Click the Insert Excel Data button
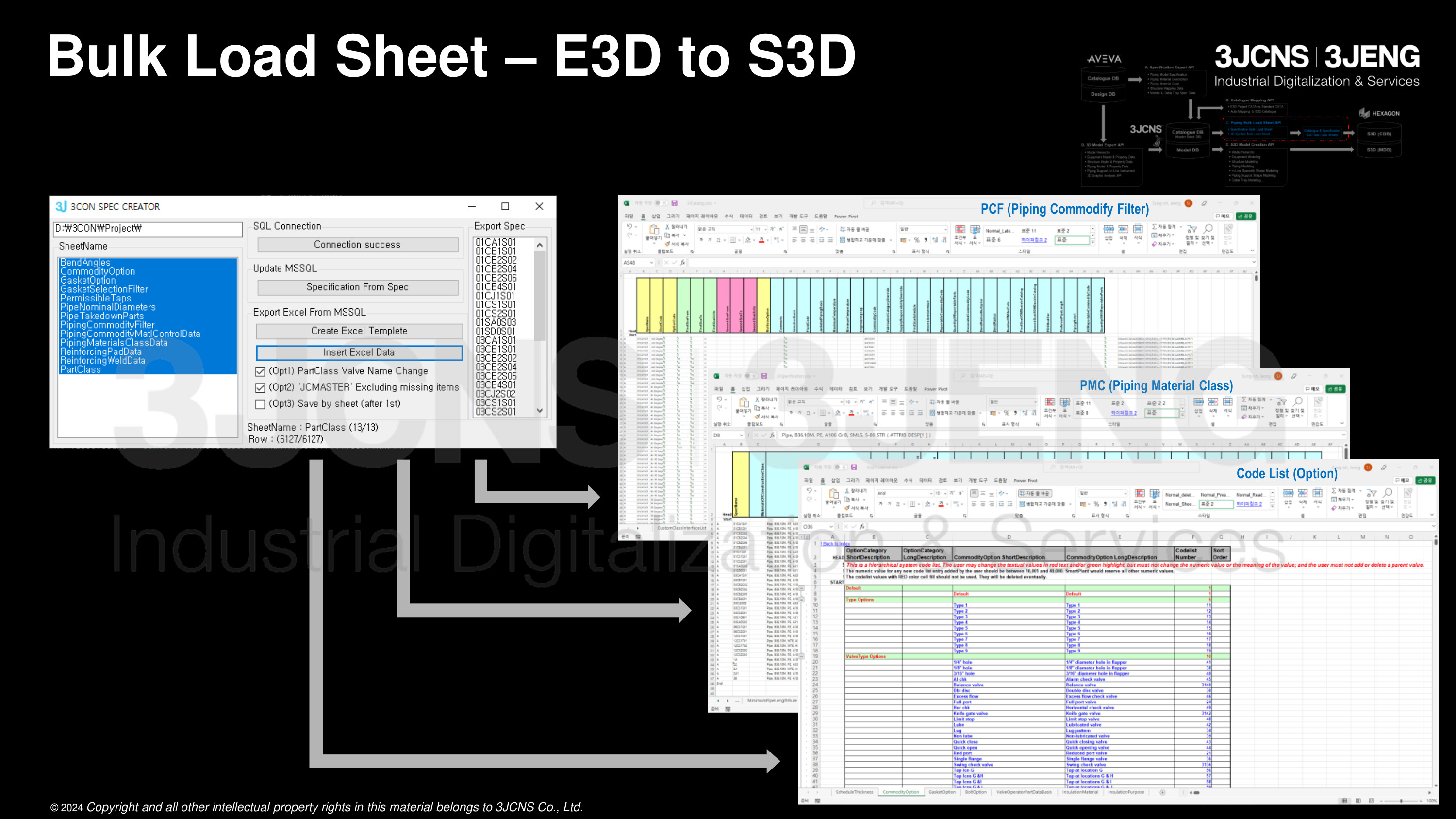The height and width of the screenshot is (819, 1456). tap(359, 352)
